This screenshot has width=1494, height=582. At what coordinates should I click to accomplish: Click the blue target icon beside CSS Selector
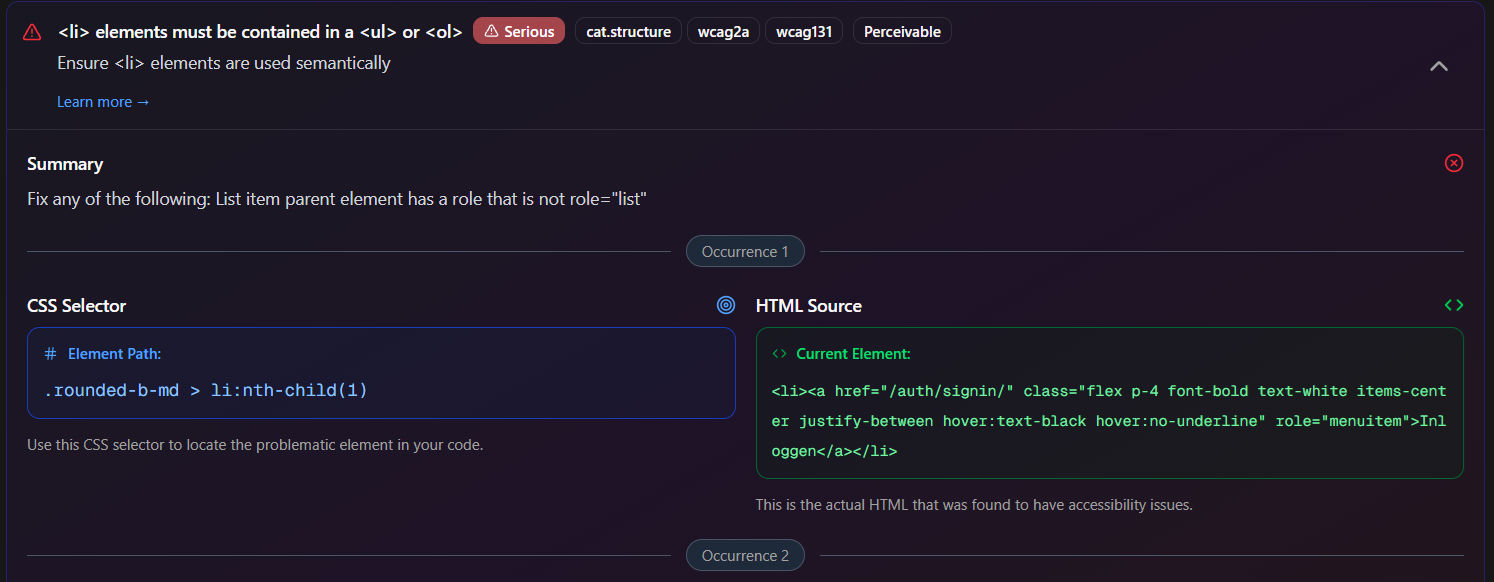click(x=726, y=305)
